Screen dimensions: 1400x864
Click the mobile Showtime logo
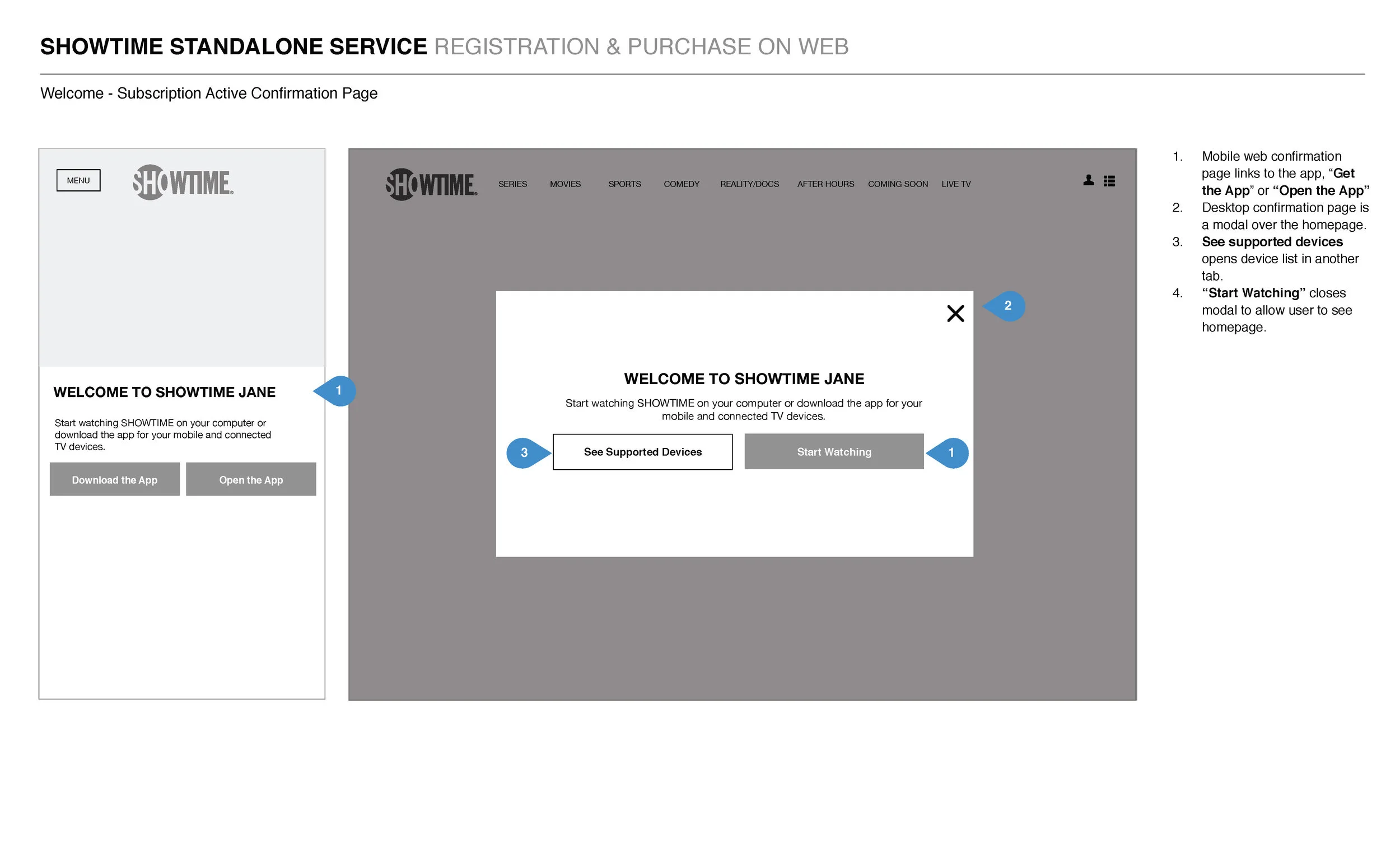[183, 183]
